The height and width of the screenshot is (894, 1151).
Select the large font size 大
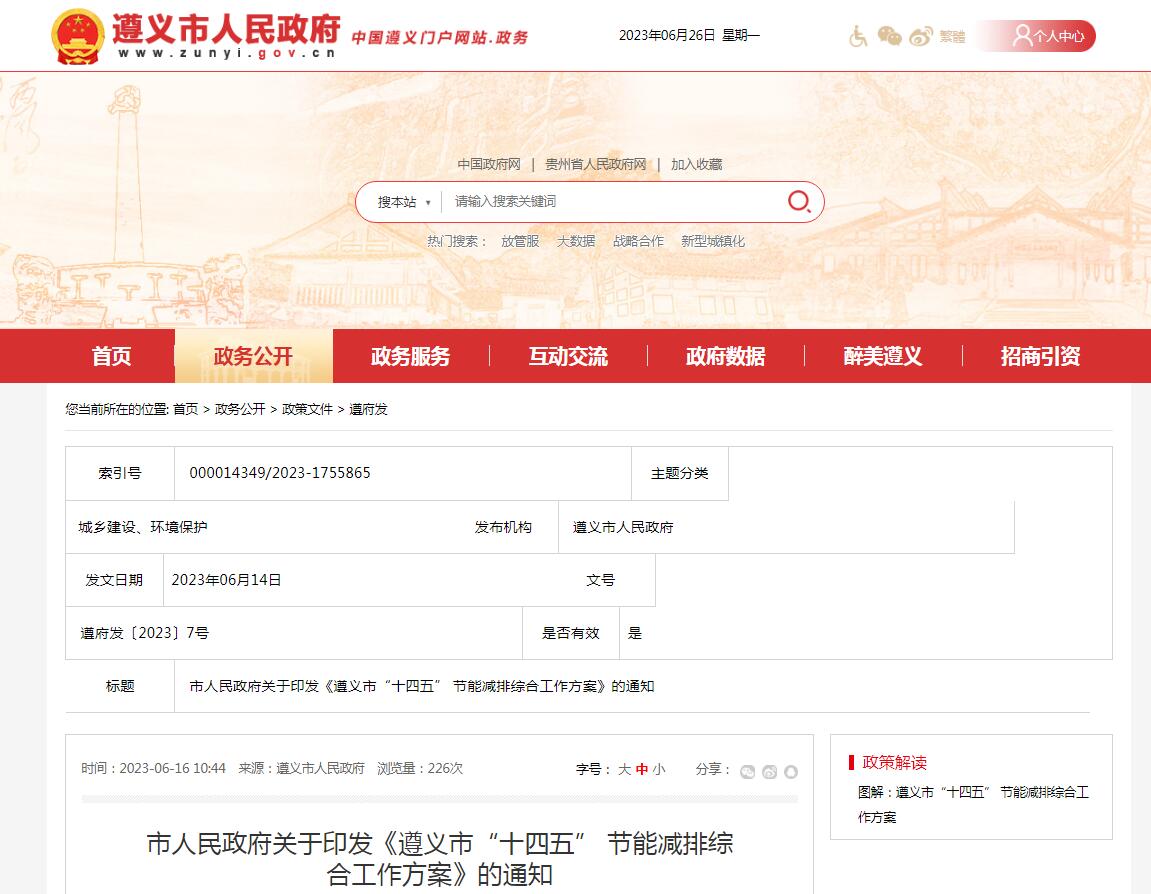tap(625, 770)
